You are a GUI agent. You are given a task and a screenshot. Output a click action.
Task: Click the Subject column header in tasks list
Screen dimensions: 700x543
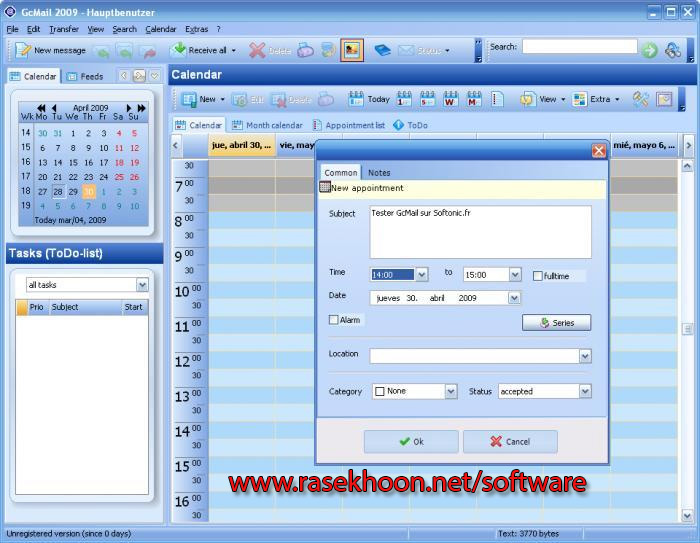(86, 307)
